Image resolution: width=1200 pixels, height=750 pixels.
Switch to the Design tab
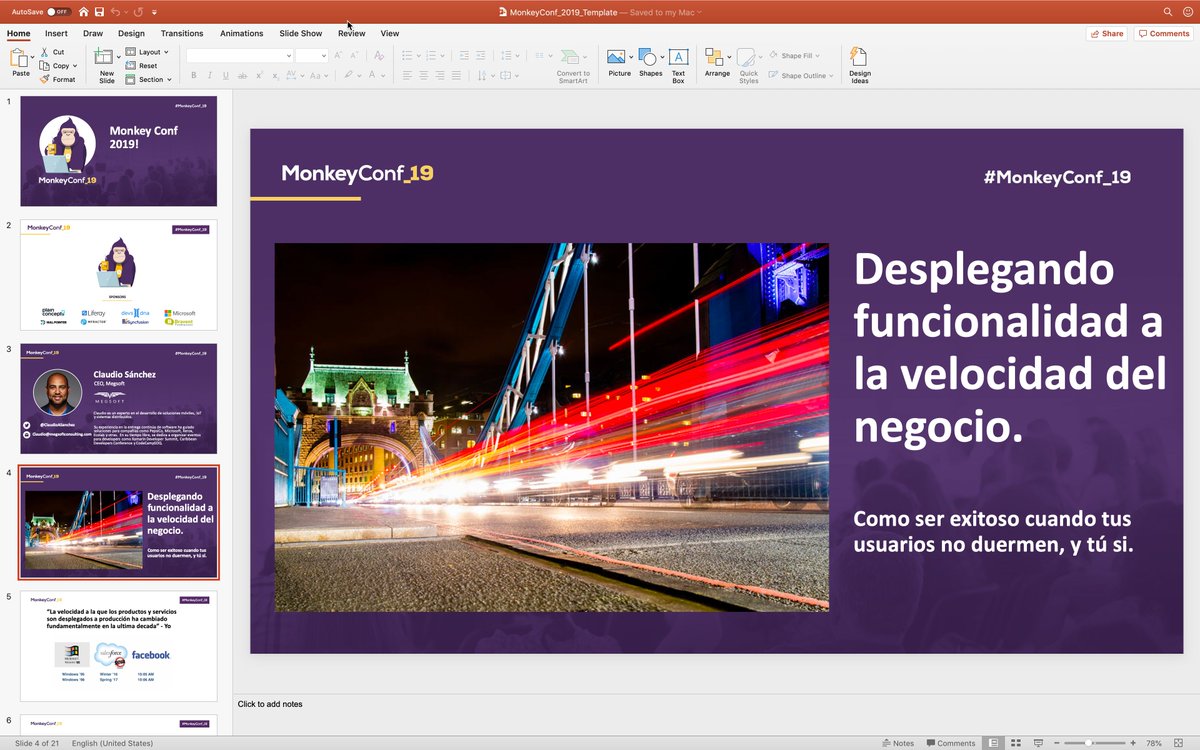131,33
